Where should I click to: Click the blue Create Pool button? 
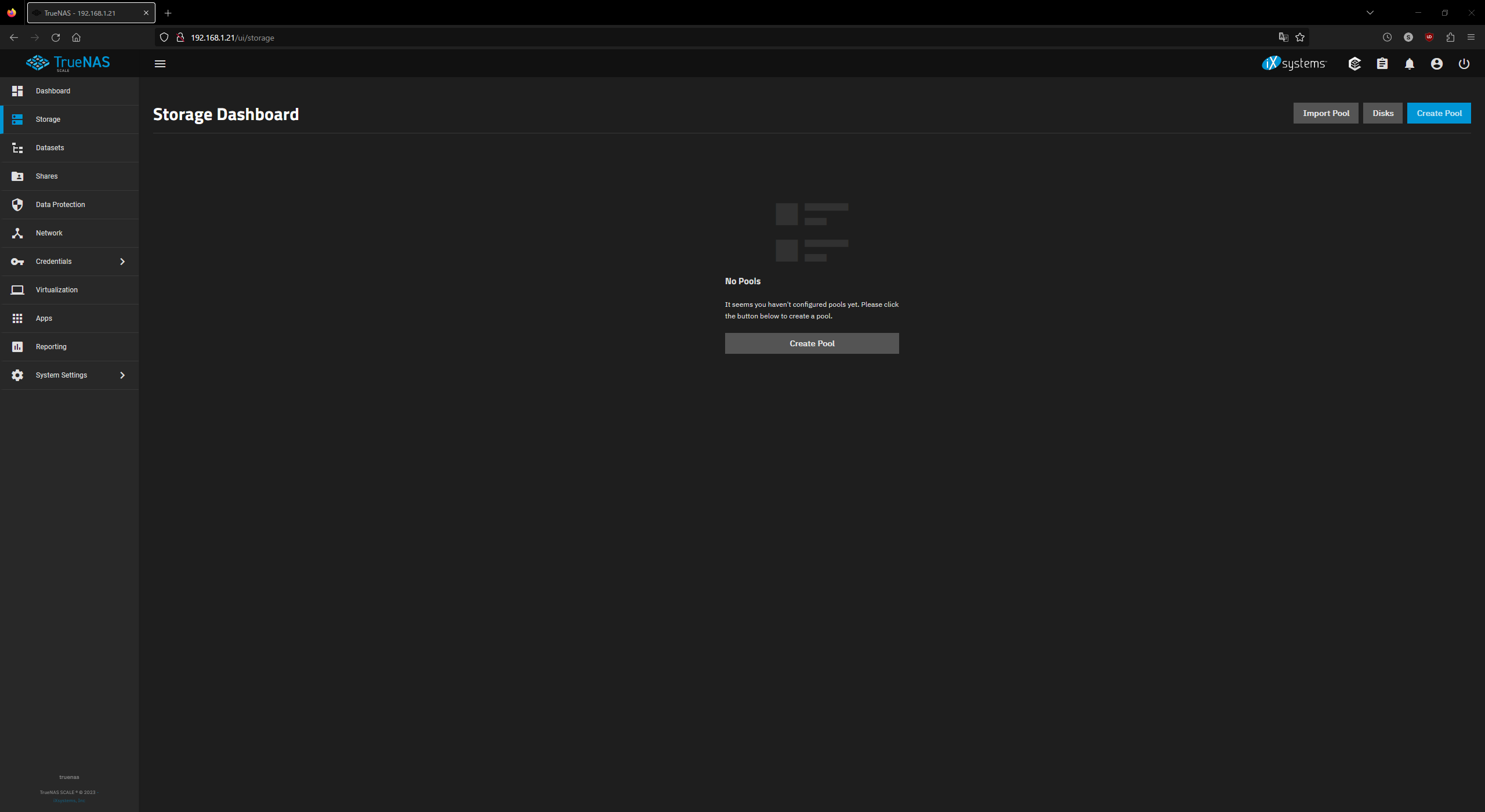(x=1439, y=113)
